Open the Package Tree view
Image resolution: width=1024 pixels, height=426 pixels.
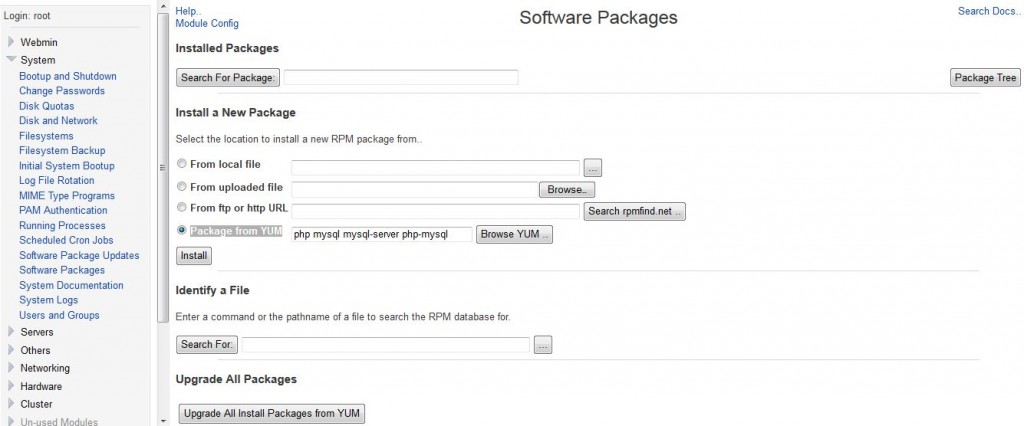pos(985,78)
